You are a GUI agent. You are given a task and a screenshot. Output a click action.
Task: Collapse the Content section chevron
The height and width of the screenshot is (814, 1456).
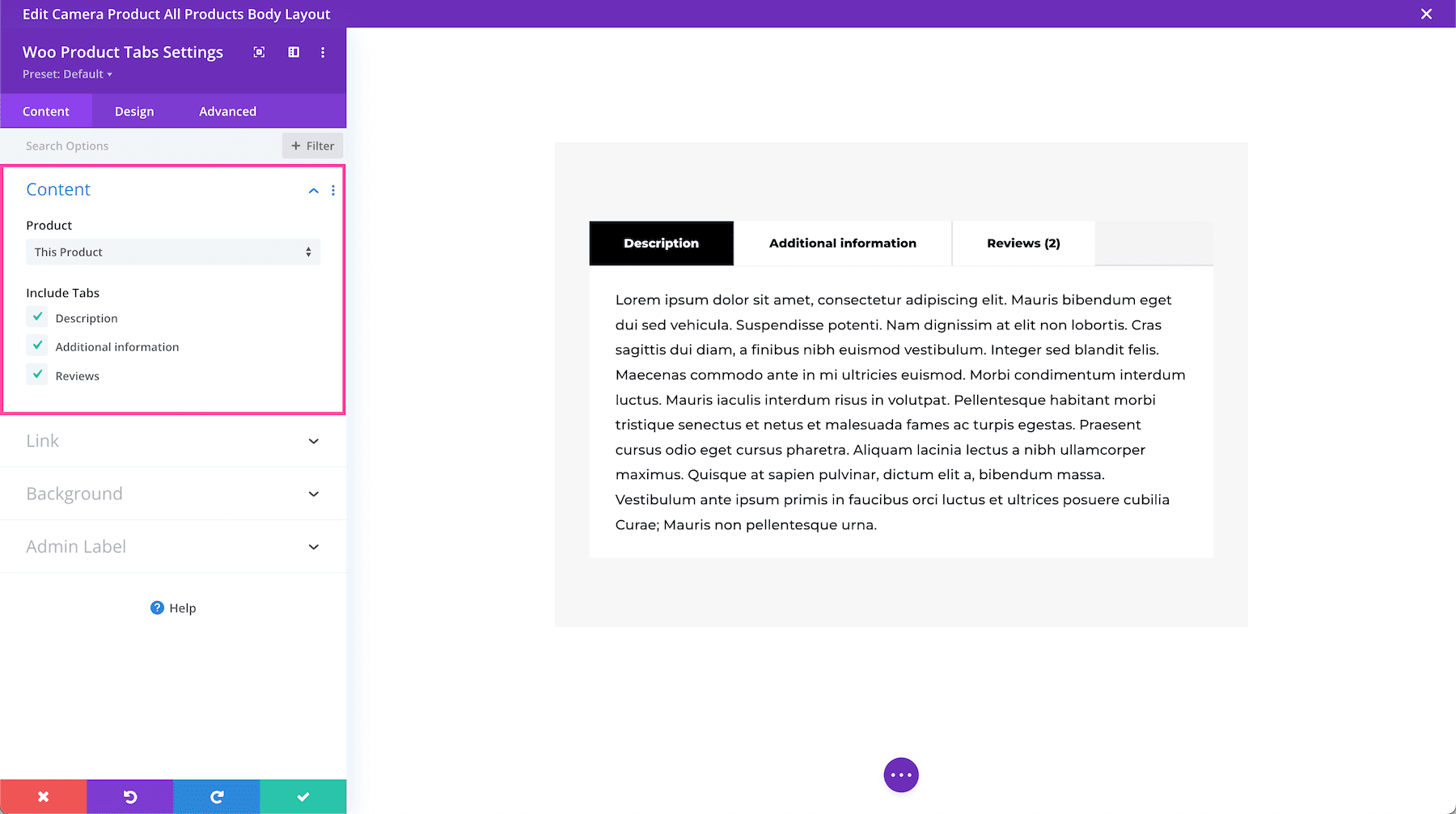pyautogui.click(x=314, y=190)
